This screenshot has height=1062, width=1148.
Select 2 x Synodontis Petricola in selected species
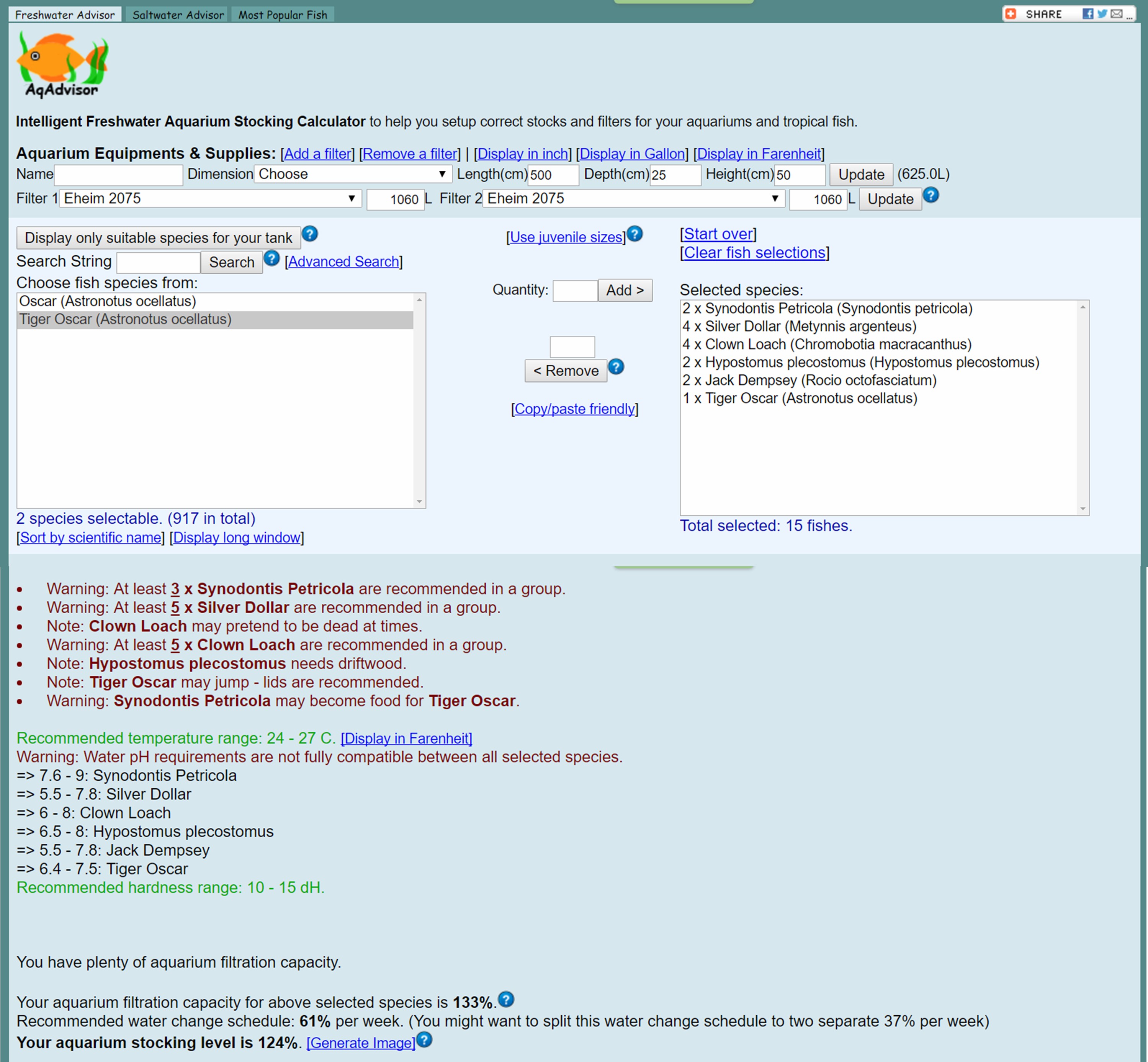879,309
